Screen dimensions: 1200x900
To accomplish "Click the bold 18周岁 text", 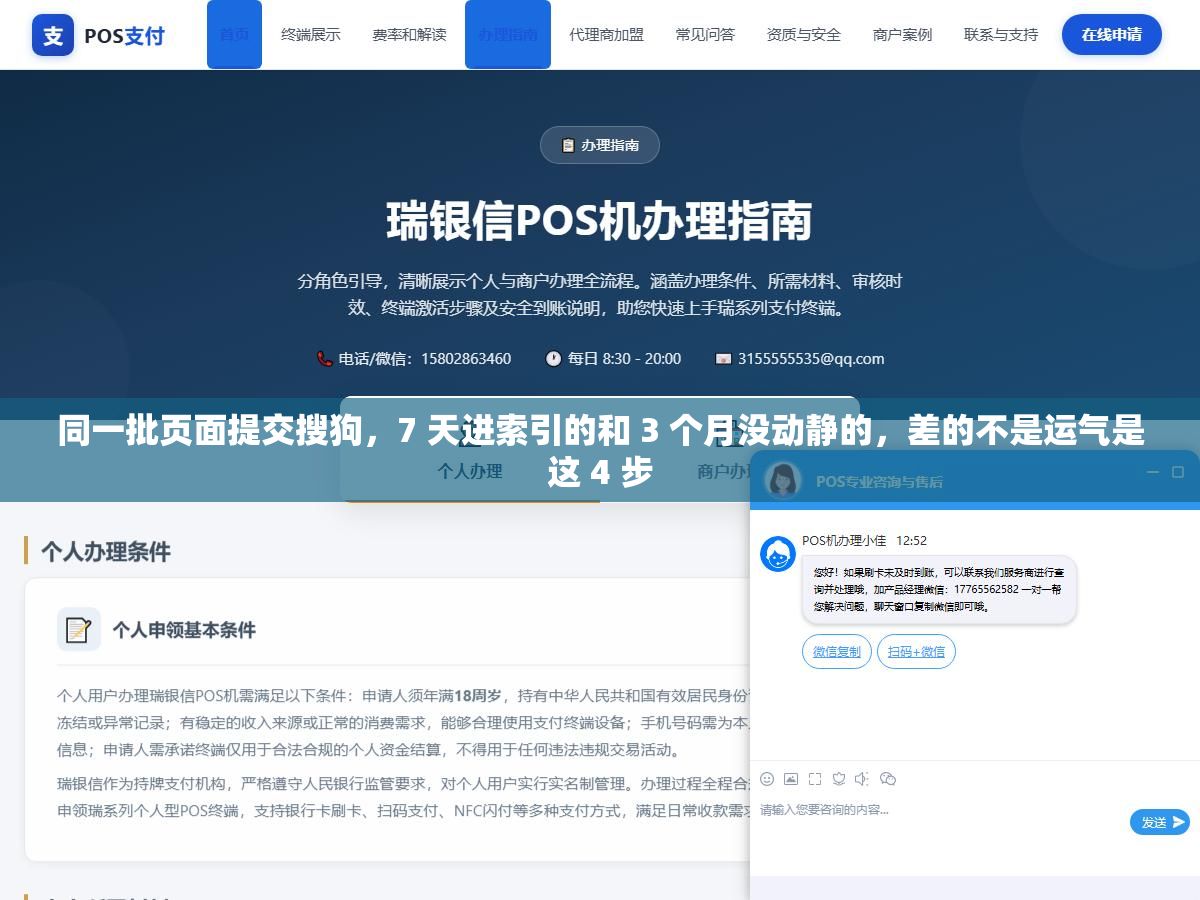I will point(478,695).
